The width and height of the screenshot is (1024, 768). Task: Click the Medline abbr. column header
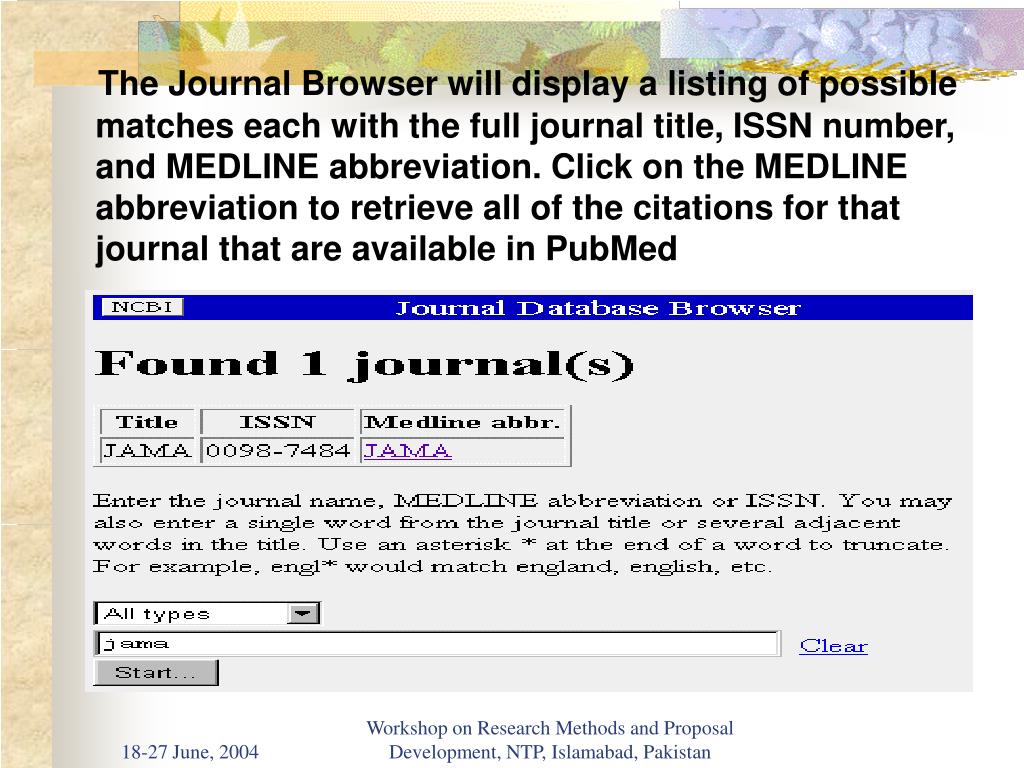click(x=462, y=422)
